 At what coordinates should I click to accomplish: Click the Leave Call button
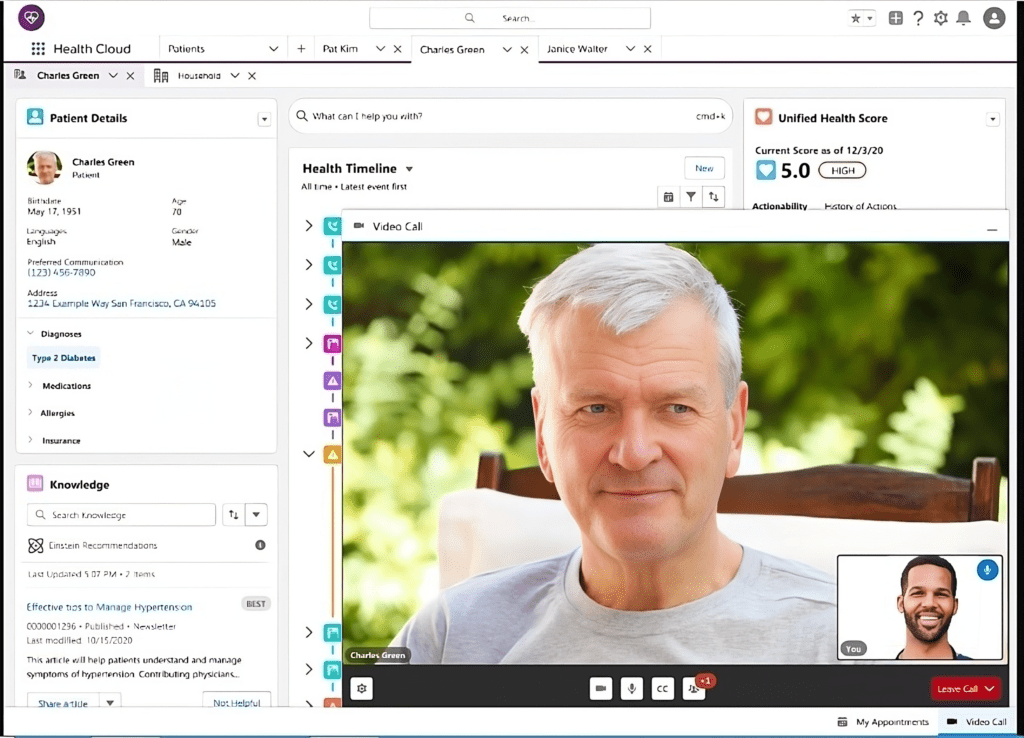(x=965, y=688)
